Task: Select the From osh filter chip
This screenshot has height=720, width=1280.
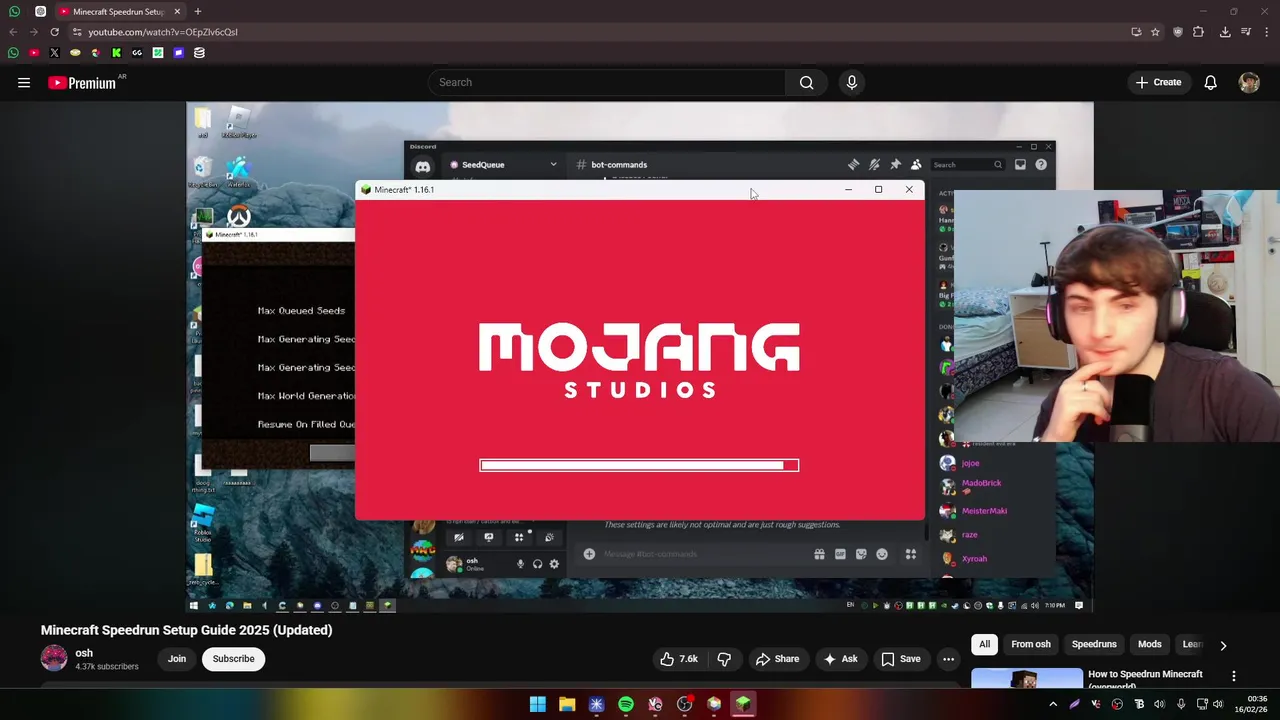Action: (1031, 645)
